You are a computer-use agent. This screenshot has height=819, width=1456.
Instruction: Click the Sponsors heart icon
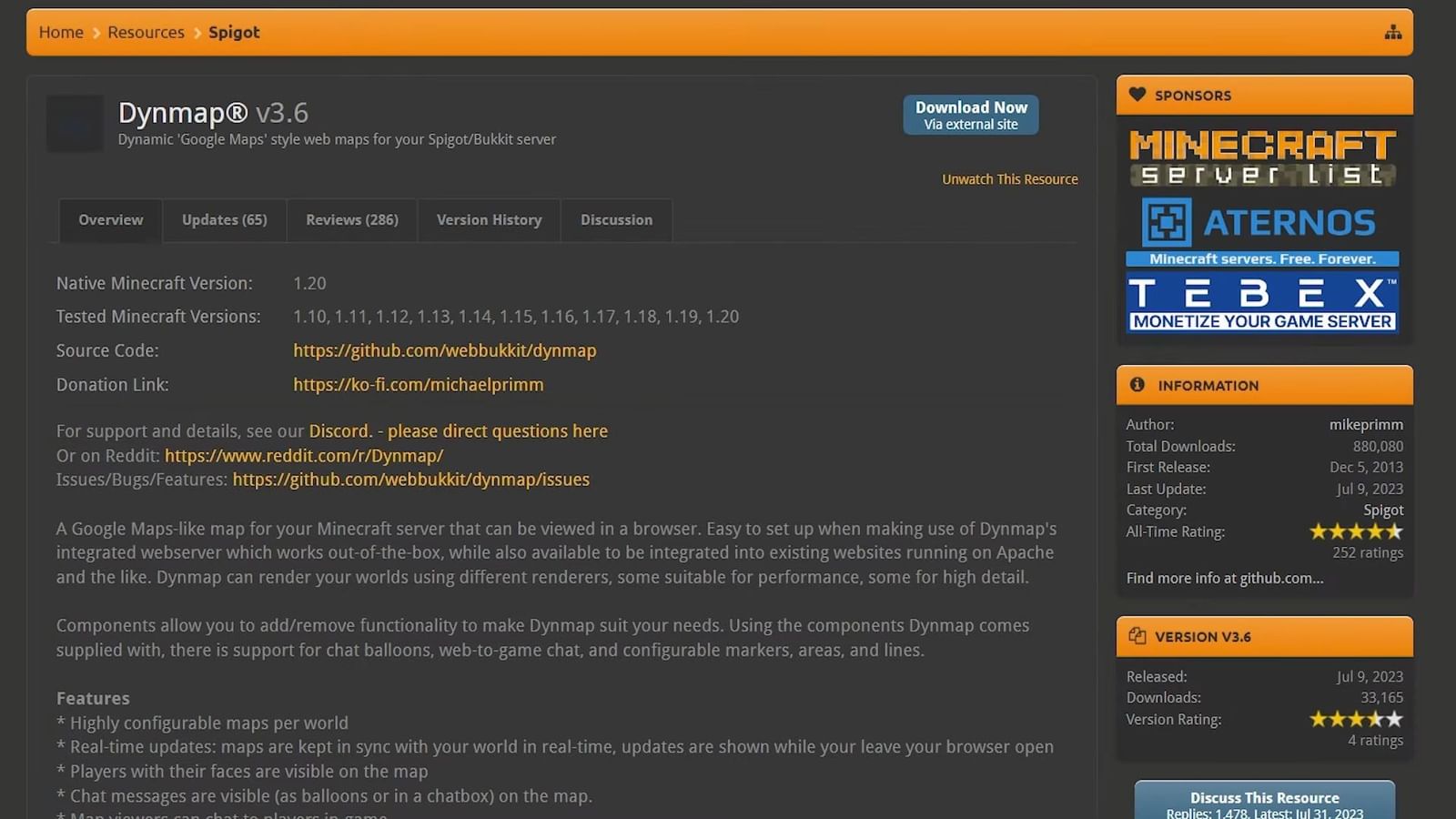[1137, 95]
